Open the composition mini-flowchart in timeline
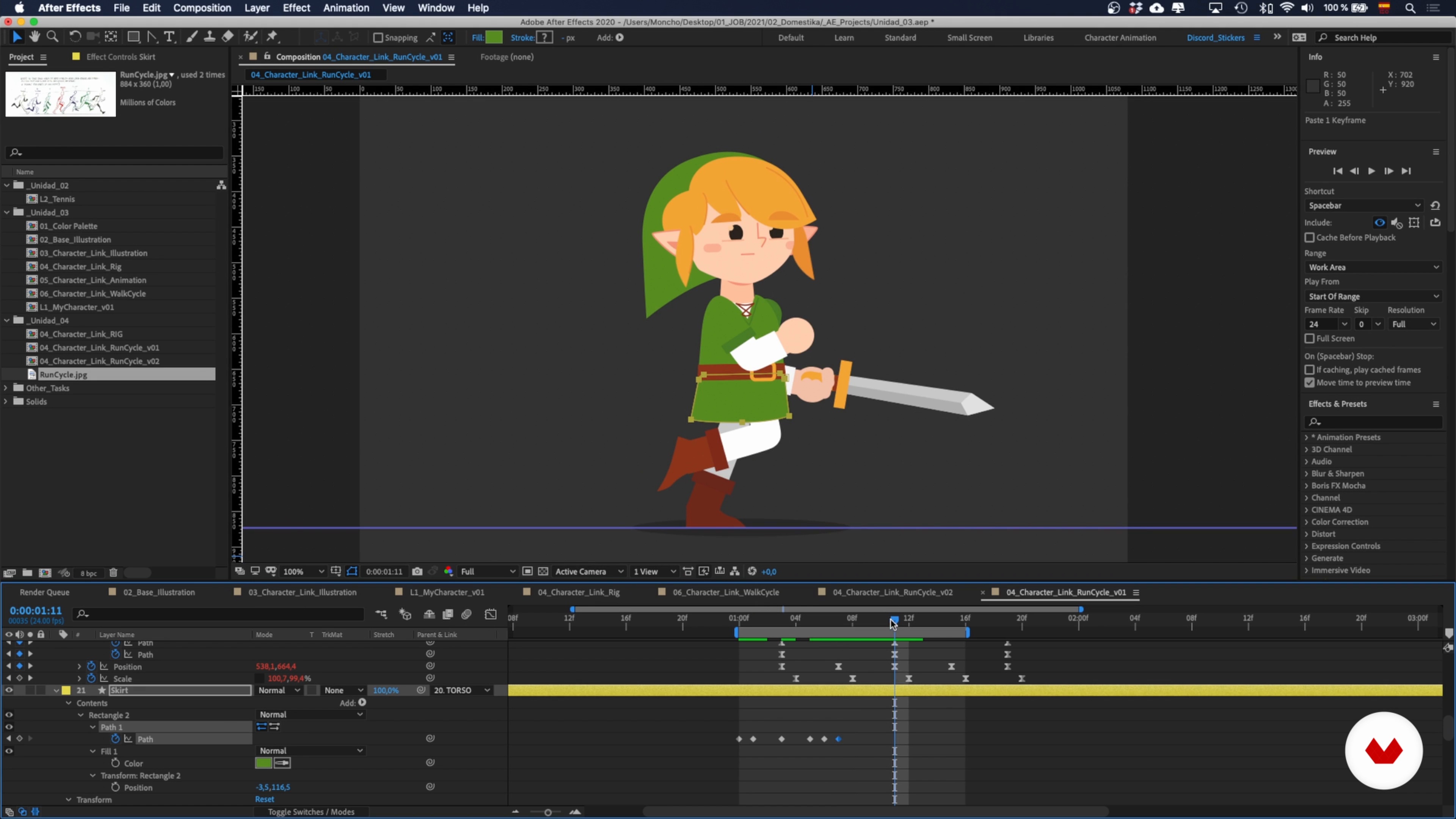This screenshot has height=819, width=1456. coord(381,614)
